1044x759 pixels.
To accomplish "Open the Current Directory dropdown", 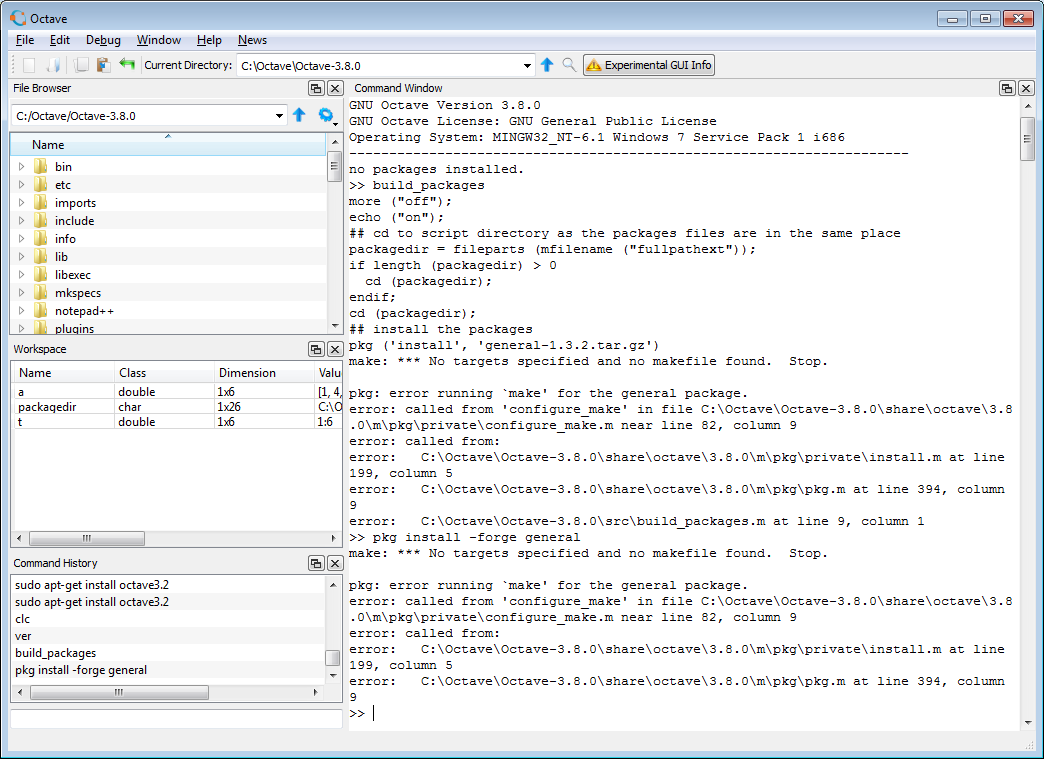I will click(528, 66).
